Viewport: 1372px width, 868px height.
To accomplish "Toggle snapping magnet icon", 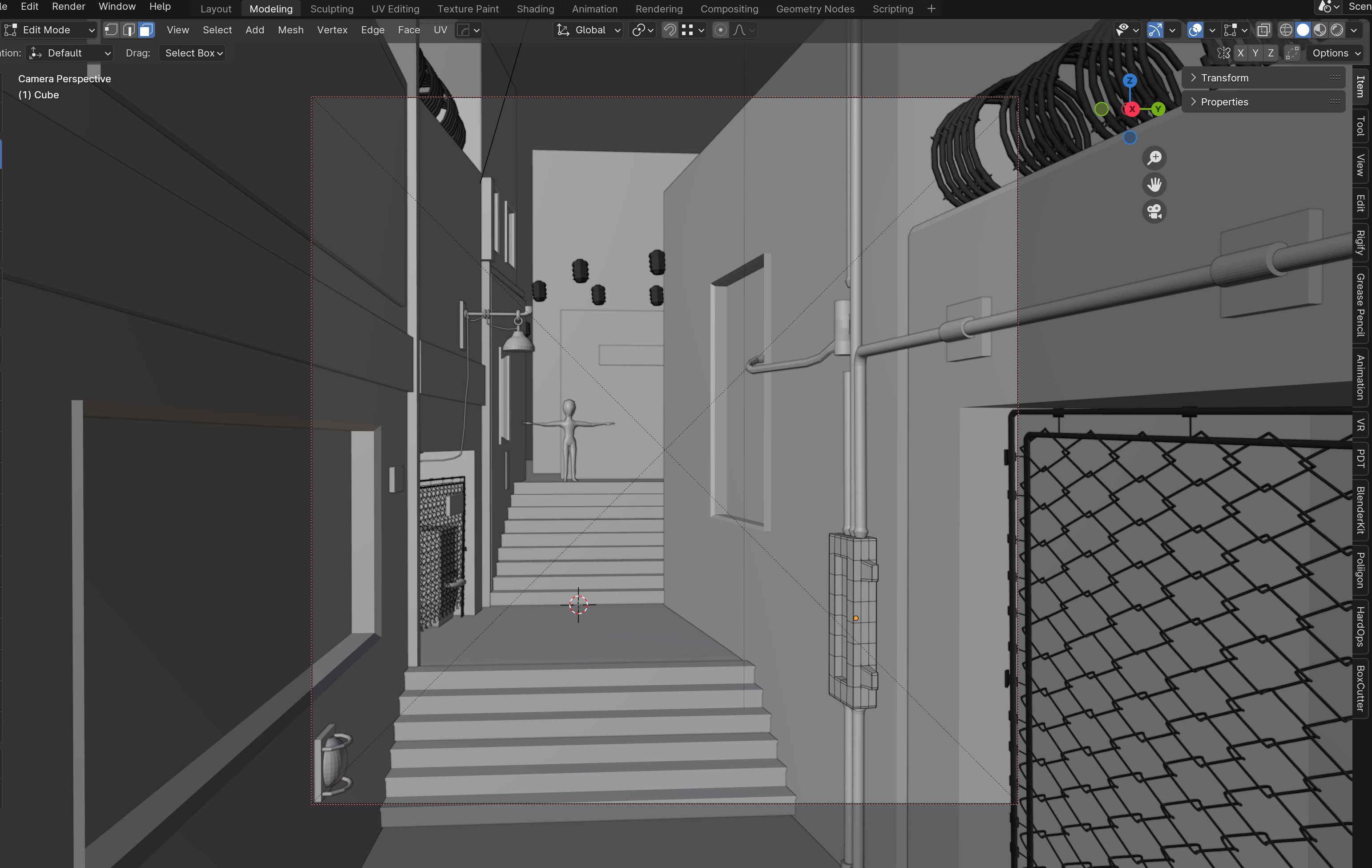I will (x=670, y=30).
